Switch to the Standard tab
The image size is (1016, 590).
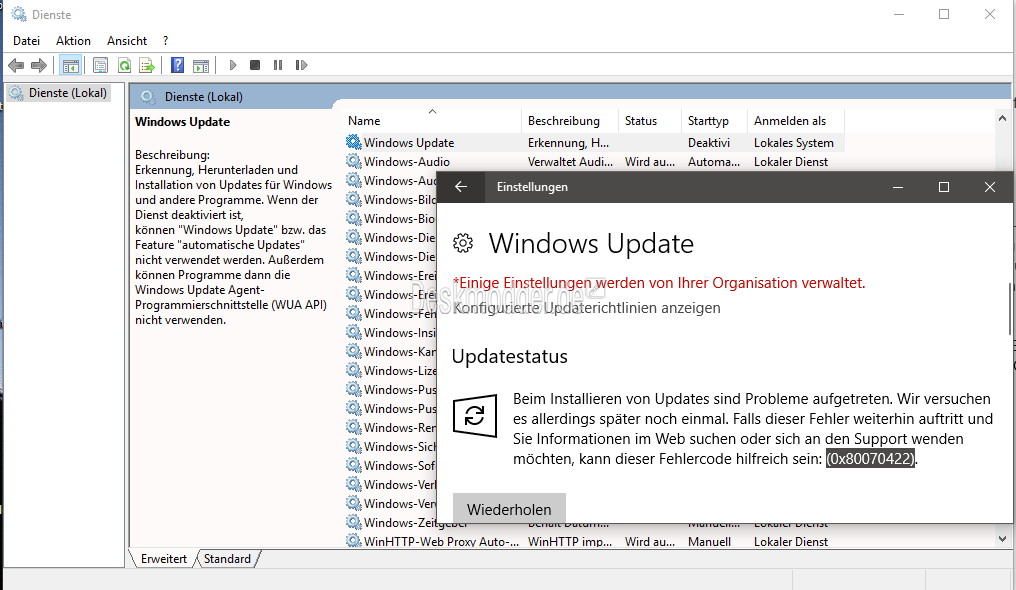point(227,559)
